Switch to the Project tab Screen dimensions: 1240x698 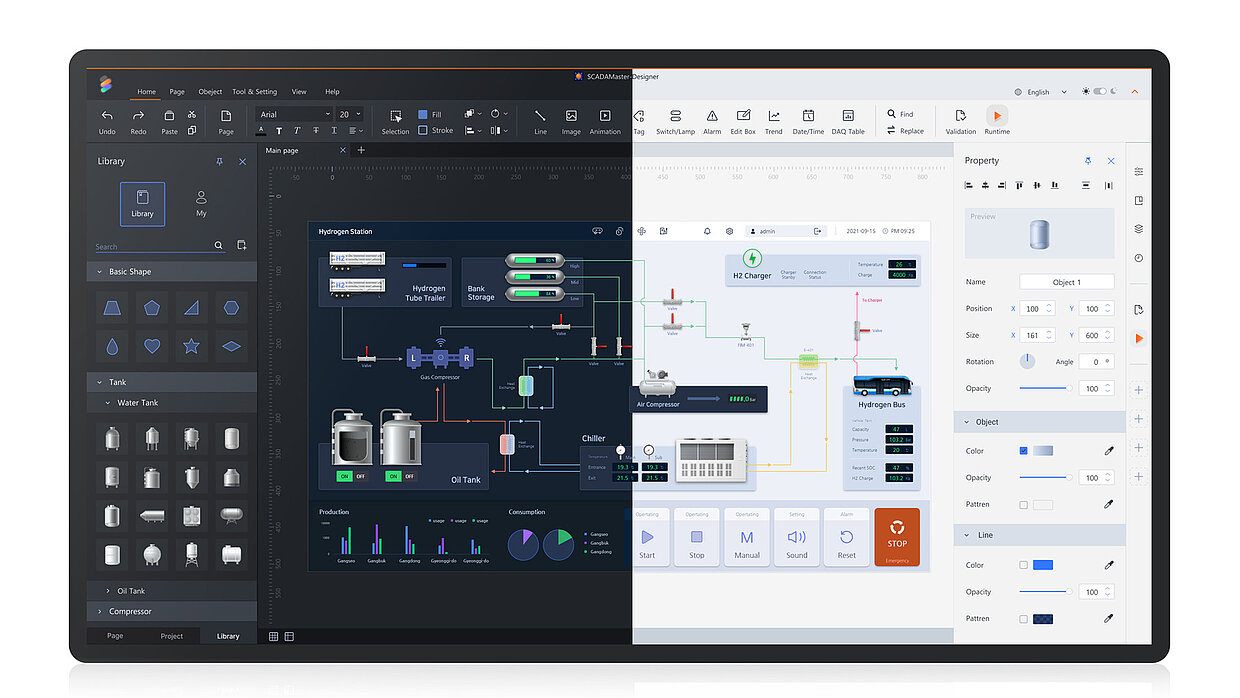click(172, 636)
